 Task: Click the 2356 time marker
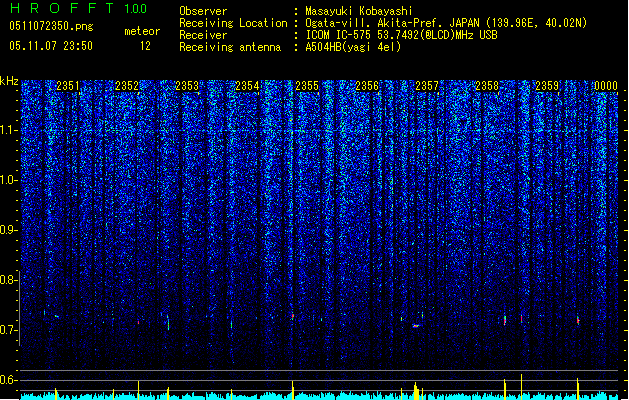pyautogui.click(x=367, y=86)
